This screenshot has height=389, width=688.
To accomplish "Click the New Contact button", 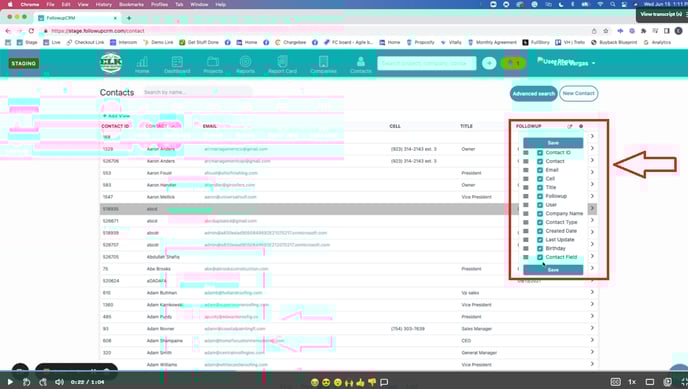I will pos(578,93).
